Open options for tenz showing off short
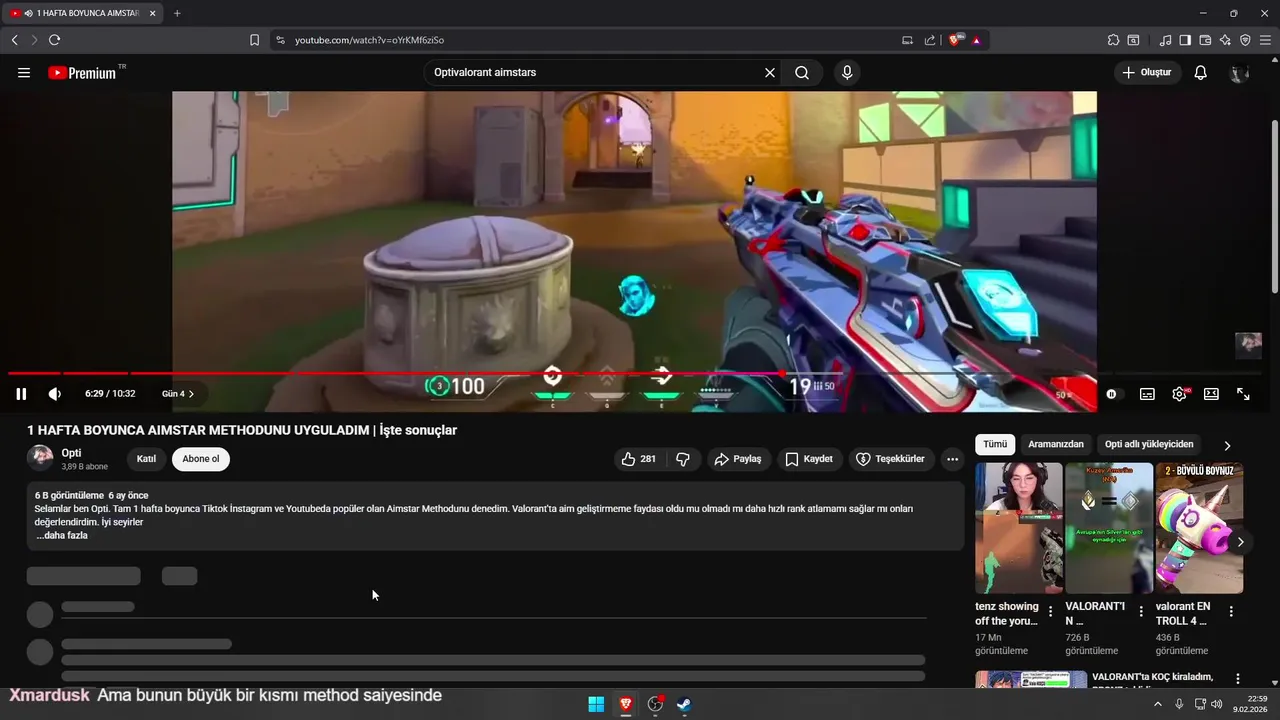Viewport: 1280px width, 720px height. pyautogui.click(x=1051, y=611)
